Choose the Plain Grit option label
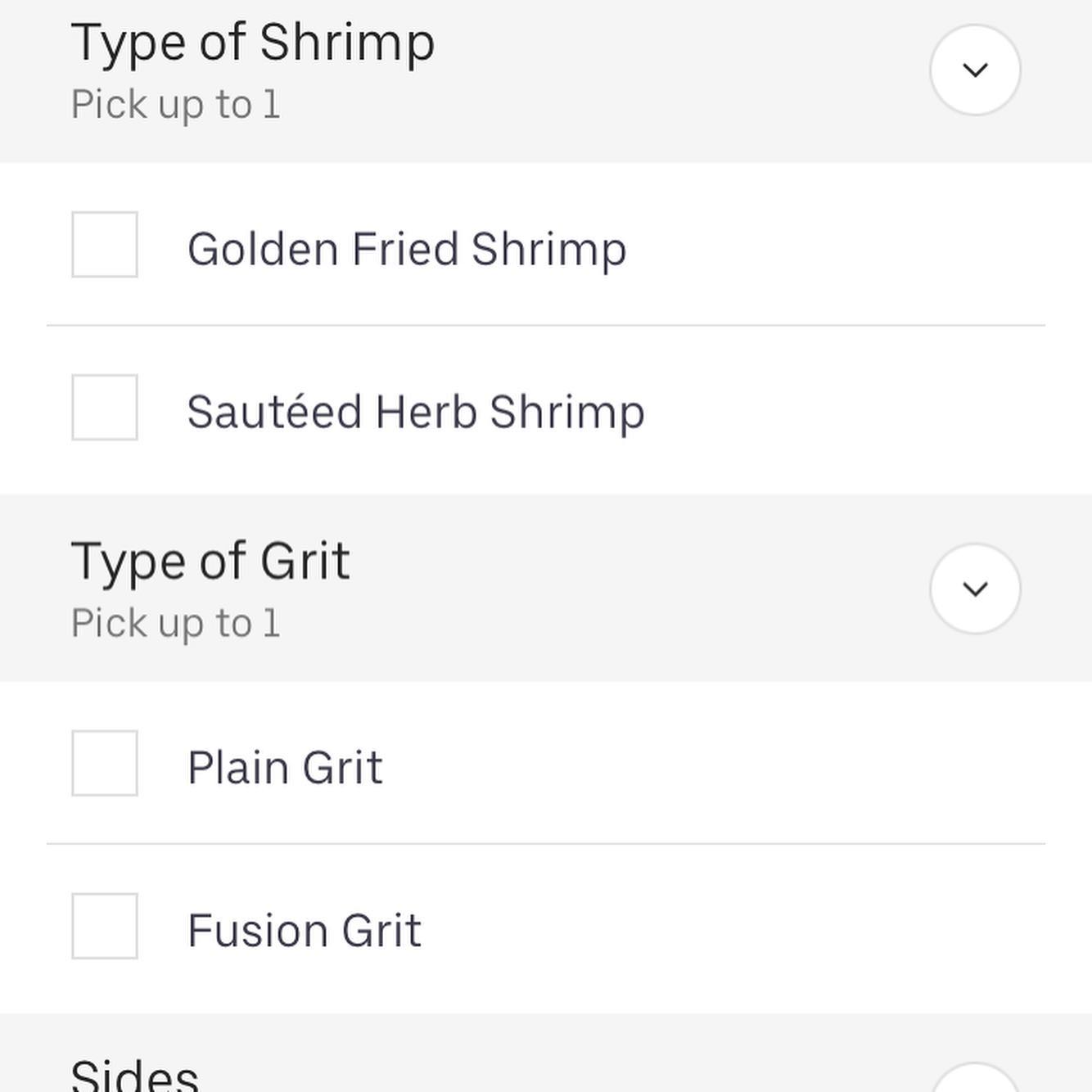Screen dimensions: 1092x1092 (285, 768)
